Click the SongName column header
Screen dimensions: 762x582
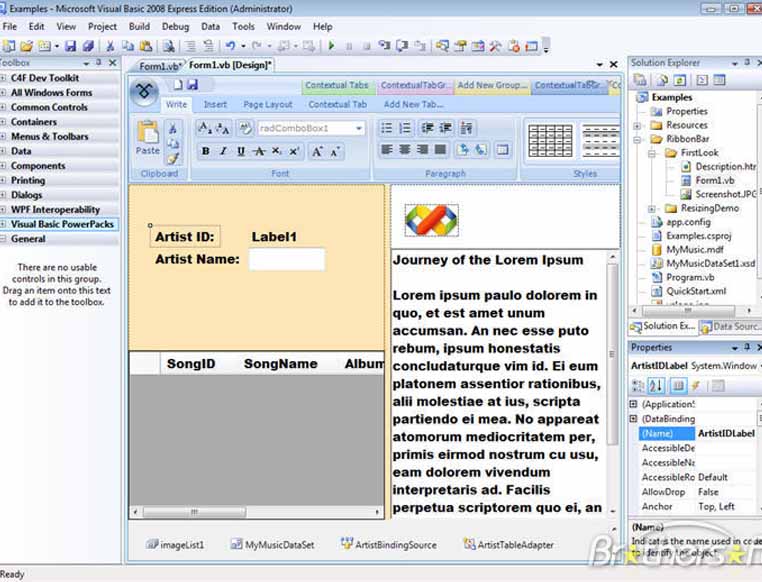click(x=280, y=364)
